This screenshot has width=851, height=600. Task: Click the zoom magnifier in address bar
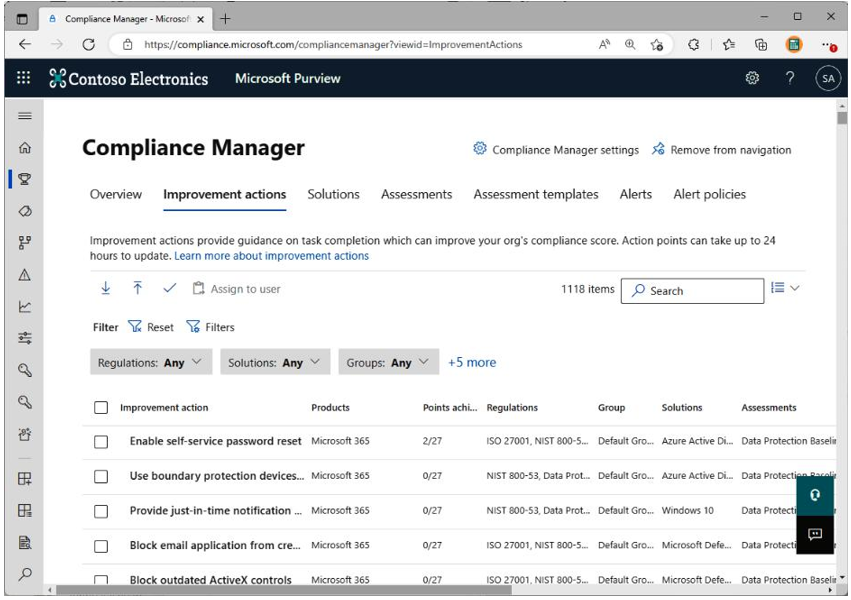pos(630,44)
